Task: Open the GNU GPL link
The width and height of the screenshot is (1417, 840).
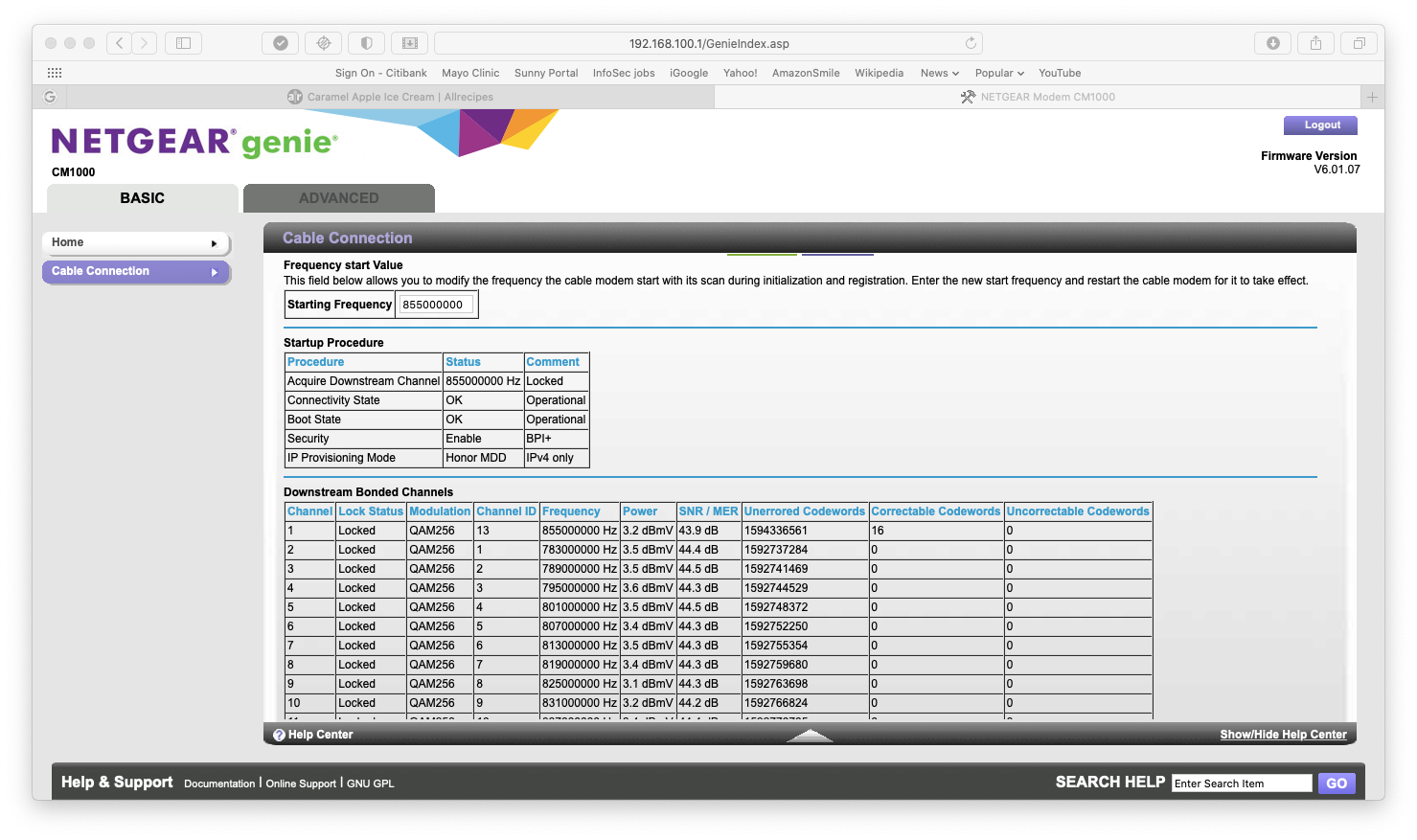Action: (x=371, y=783)
